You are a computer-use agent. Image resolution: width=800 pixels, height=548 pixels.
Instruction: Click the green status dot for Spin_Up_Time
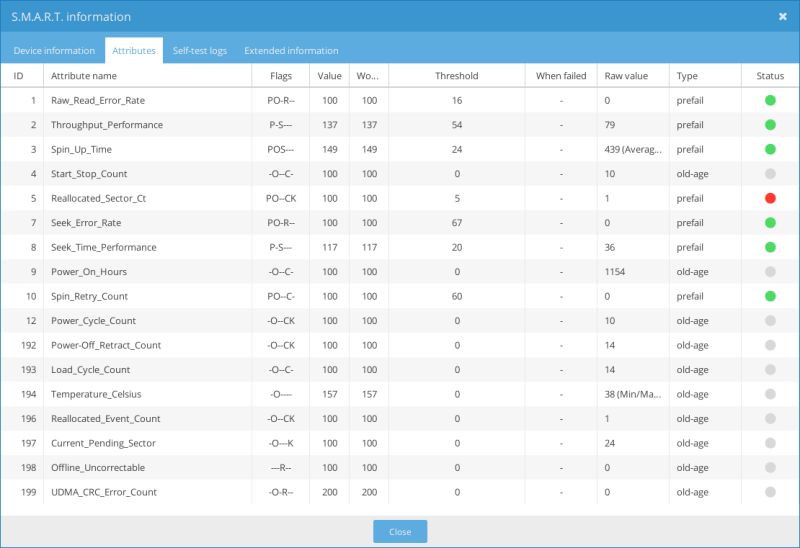coord(770,149)
